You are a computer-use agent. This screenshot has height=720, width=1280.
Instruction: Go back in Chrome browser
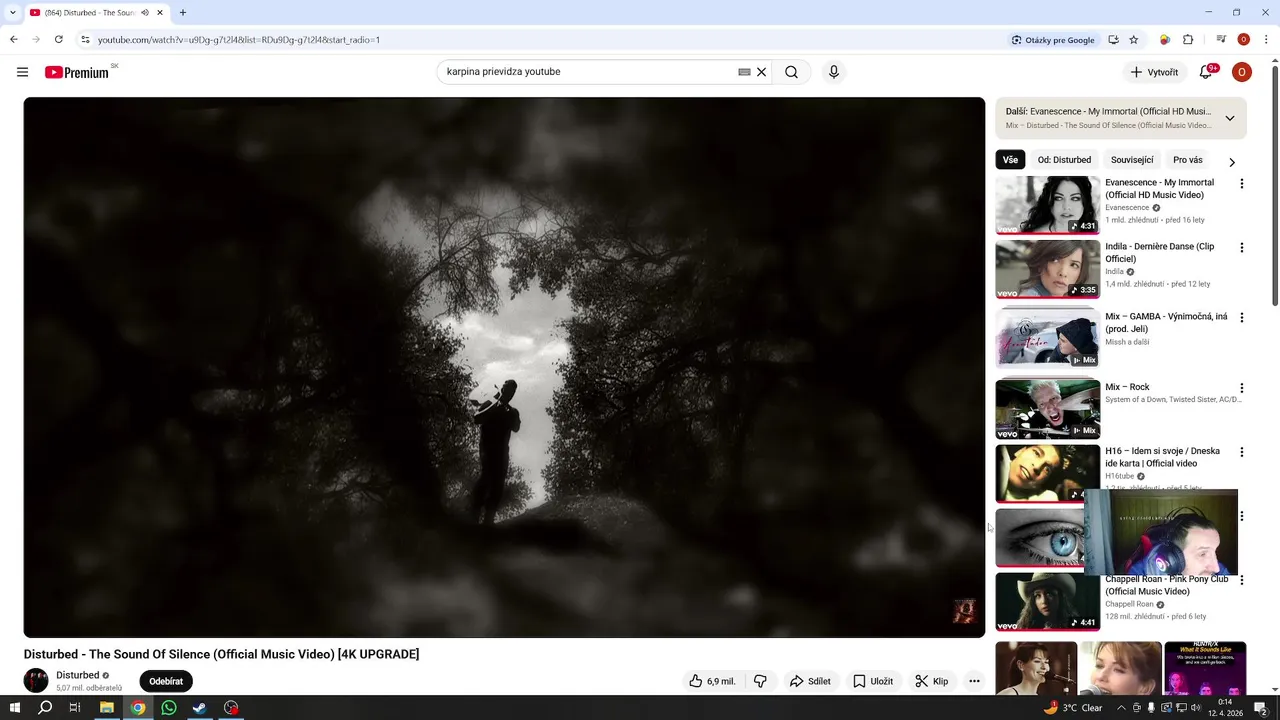click(13, 40)
